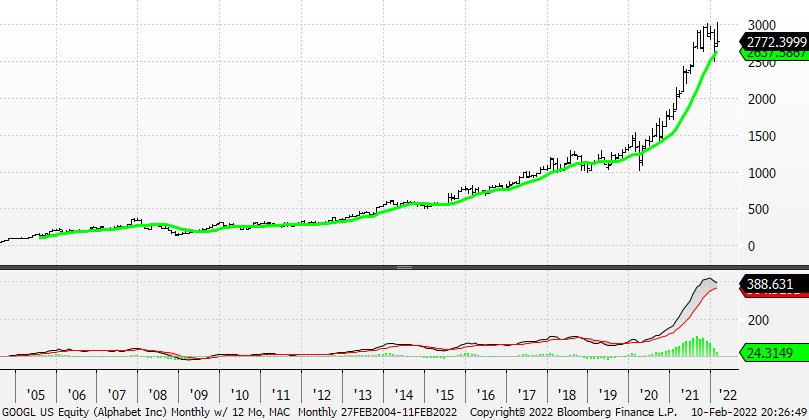Click the 0 price axis label
Image resolution: width=809 pixels, height=420 pixels.
tap(752, 246)
